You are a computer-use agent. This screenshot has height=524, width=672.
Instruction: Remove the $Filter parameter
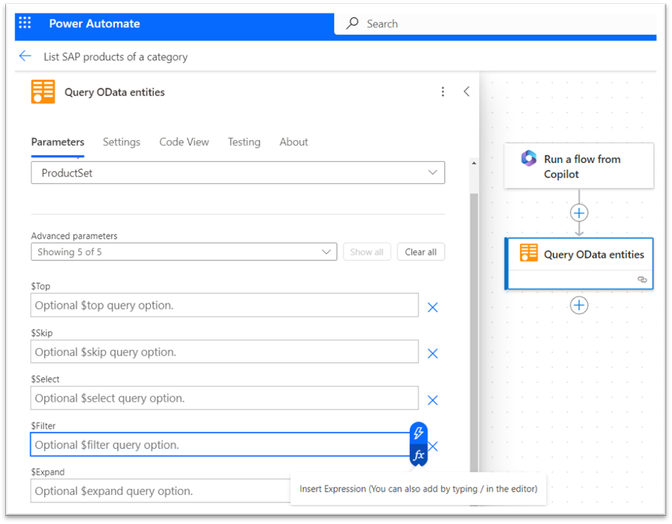(434, 446)
